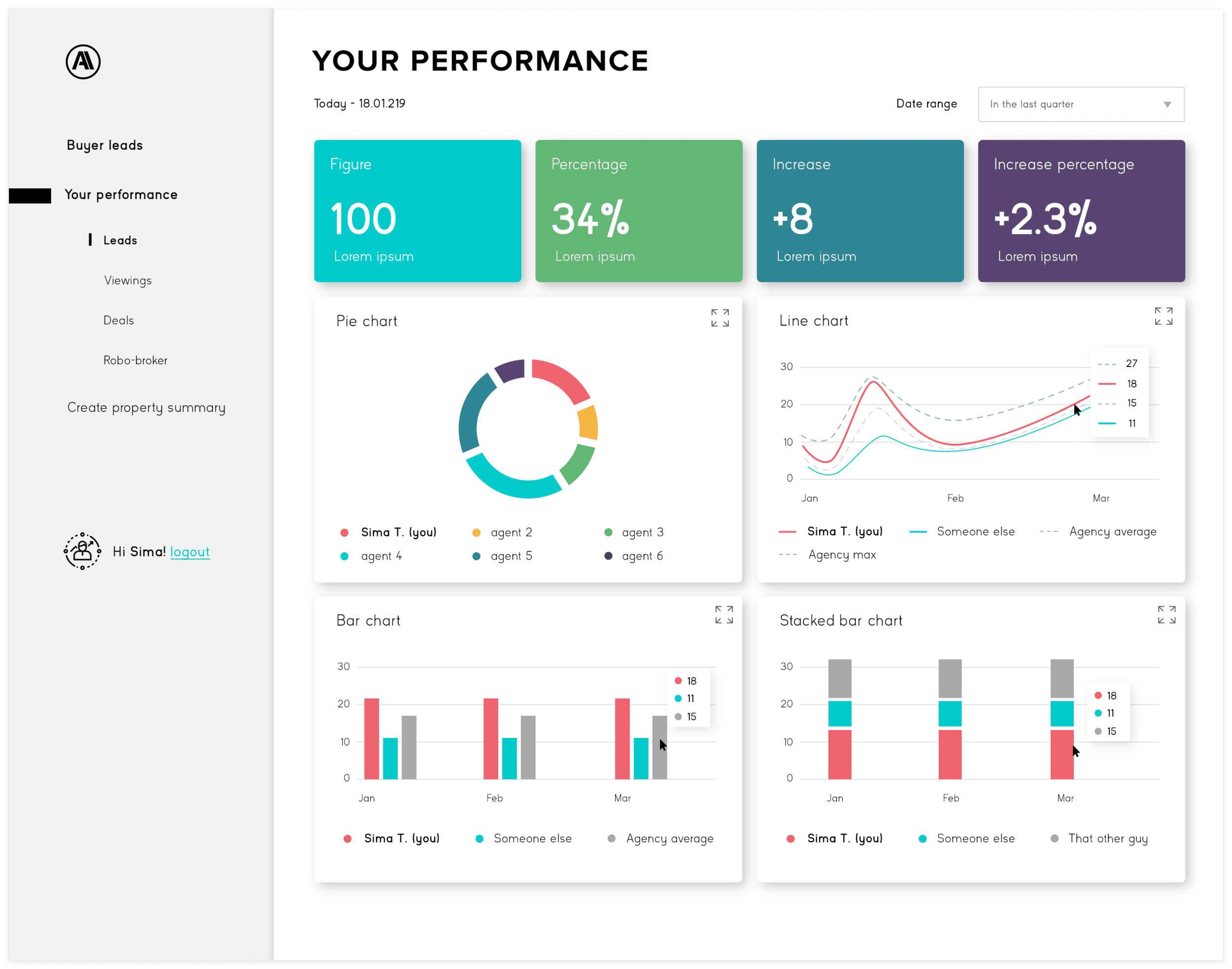This screenshot has width=1232, height=969.
Task: Toggle agent 4 in pie legend
Action: pyautogui.click(x=371, y=556)
